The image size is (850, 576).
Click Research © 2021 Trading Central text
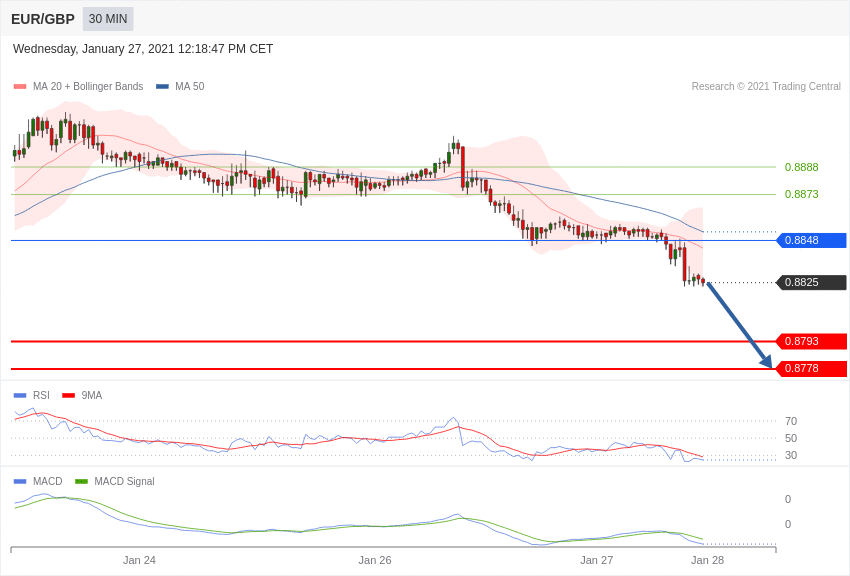(x=766, y=86)
